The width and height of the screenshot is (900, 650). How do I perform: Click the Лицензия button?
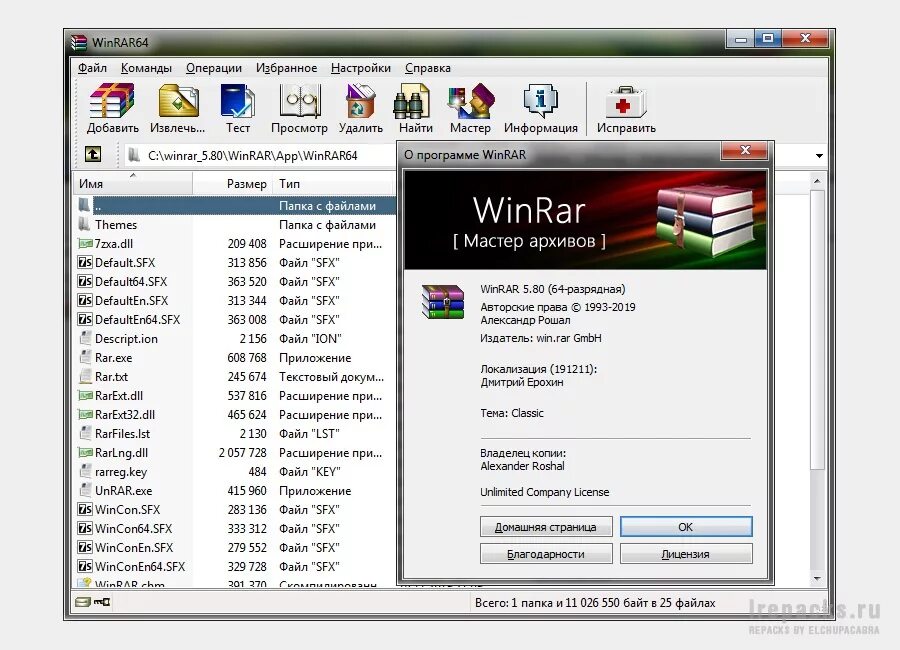686,552
